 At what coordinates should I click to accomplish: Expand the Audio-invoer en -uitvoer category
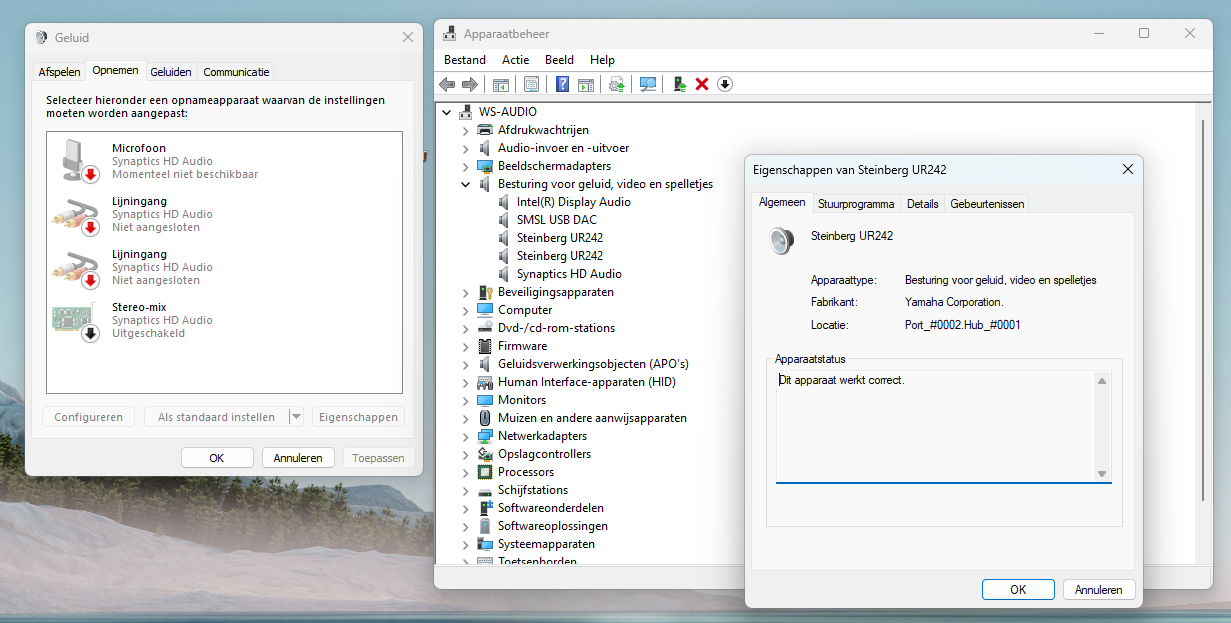click(x=466, y=148)
